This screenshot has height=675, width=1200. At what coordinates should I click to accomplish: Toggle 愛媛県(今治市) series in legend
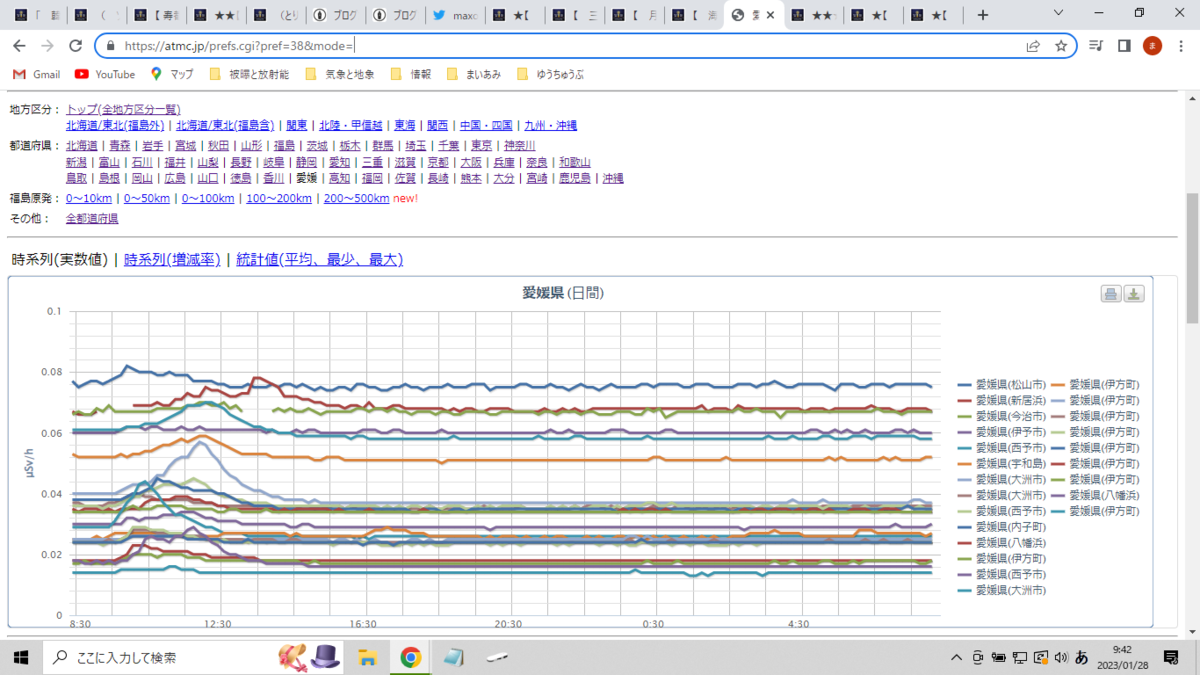[1003, 416]
